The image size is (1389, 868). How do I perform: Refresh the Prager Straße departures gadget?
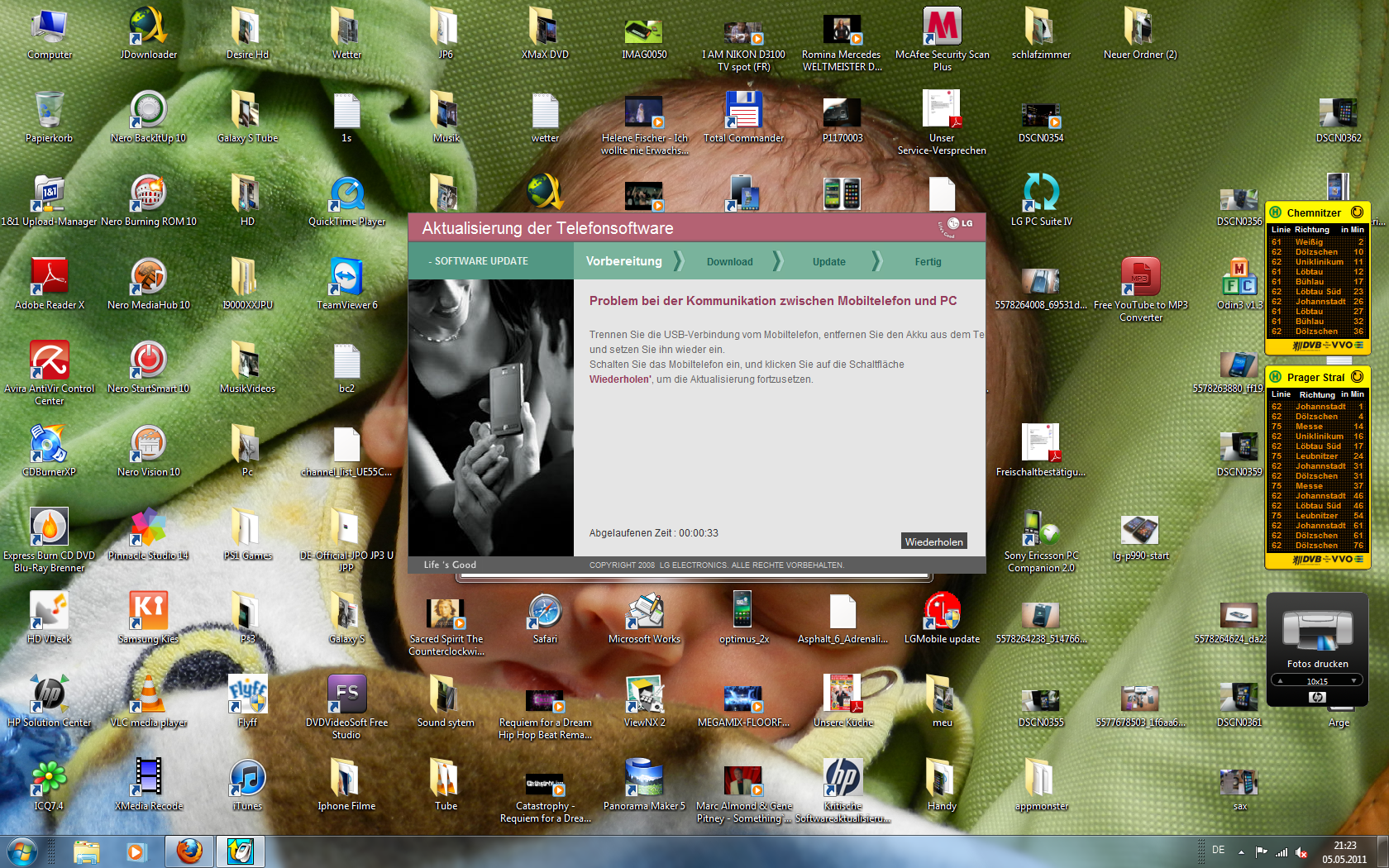[x=1357, y=377]
